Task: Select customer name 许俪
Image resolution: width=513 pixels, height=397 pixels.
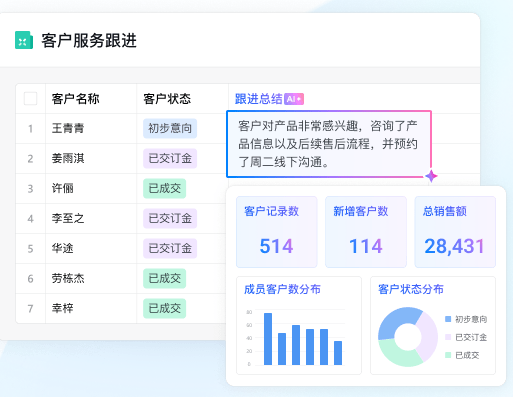Action: pos(62,188)
